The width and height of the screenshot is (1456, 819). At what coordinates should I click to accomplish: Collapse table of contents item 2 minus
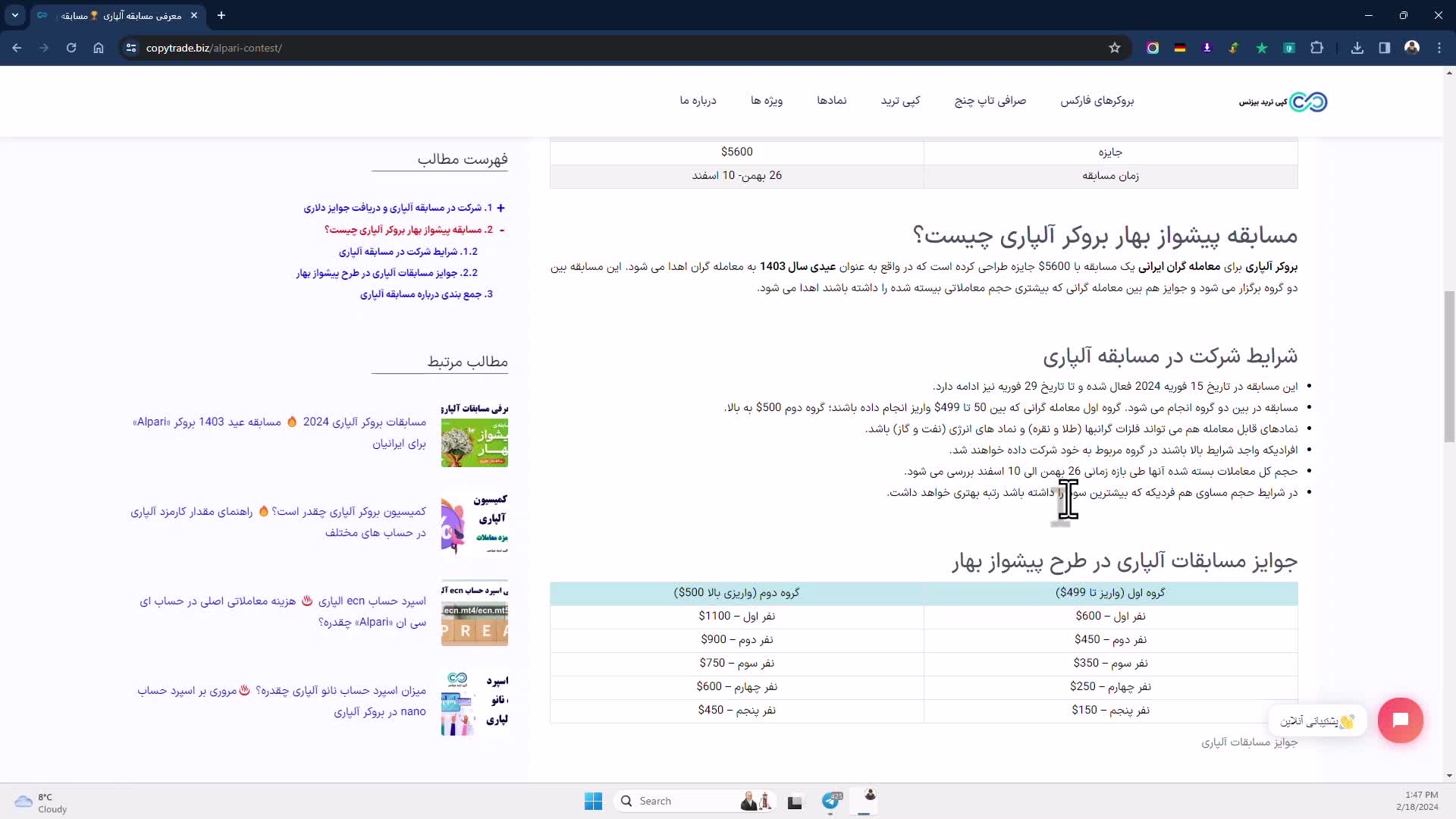pos(502,230)
